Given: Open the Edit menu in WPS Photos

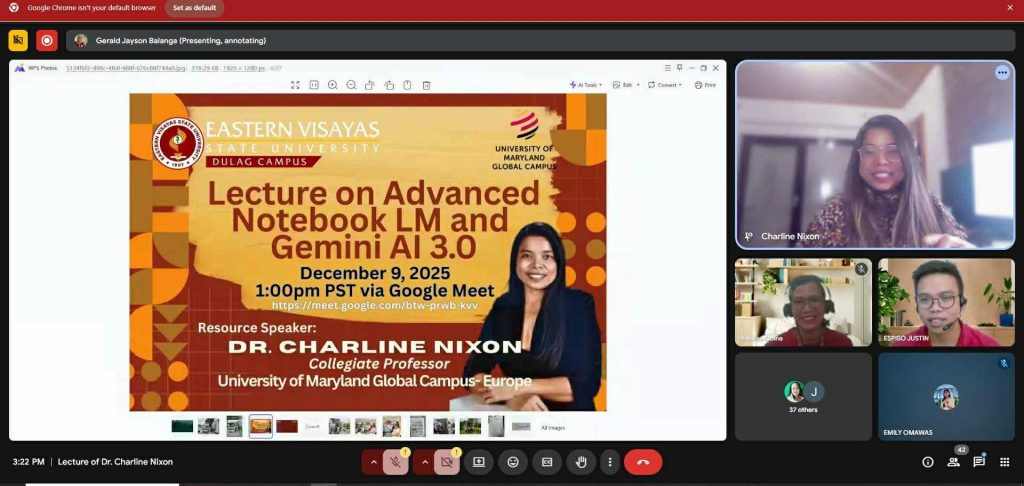Looking at the screenshot, I should click(627, 85).
